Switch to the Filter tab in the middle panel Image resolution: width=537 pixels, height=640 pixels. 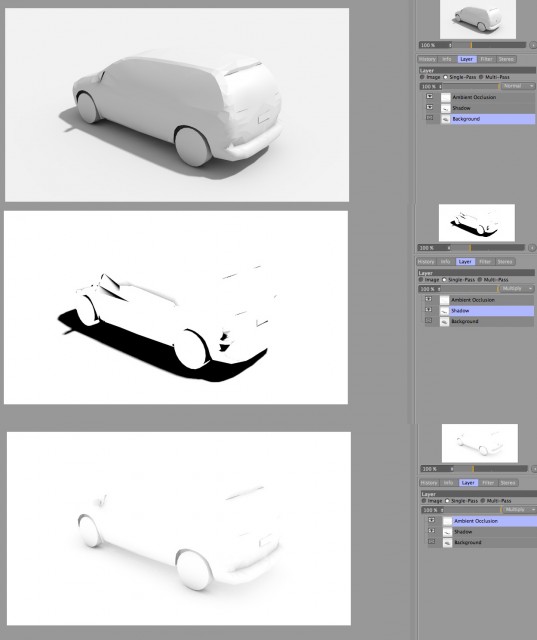click(x=485, y=262)
